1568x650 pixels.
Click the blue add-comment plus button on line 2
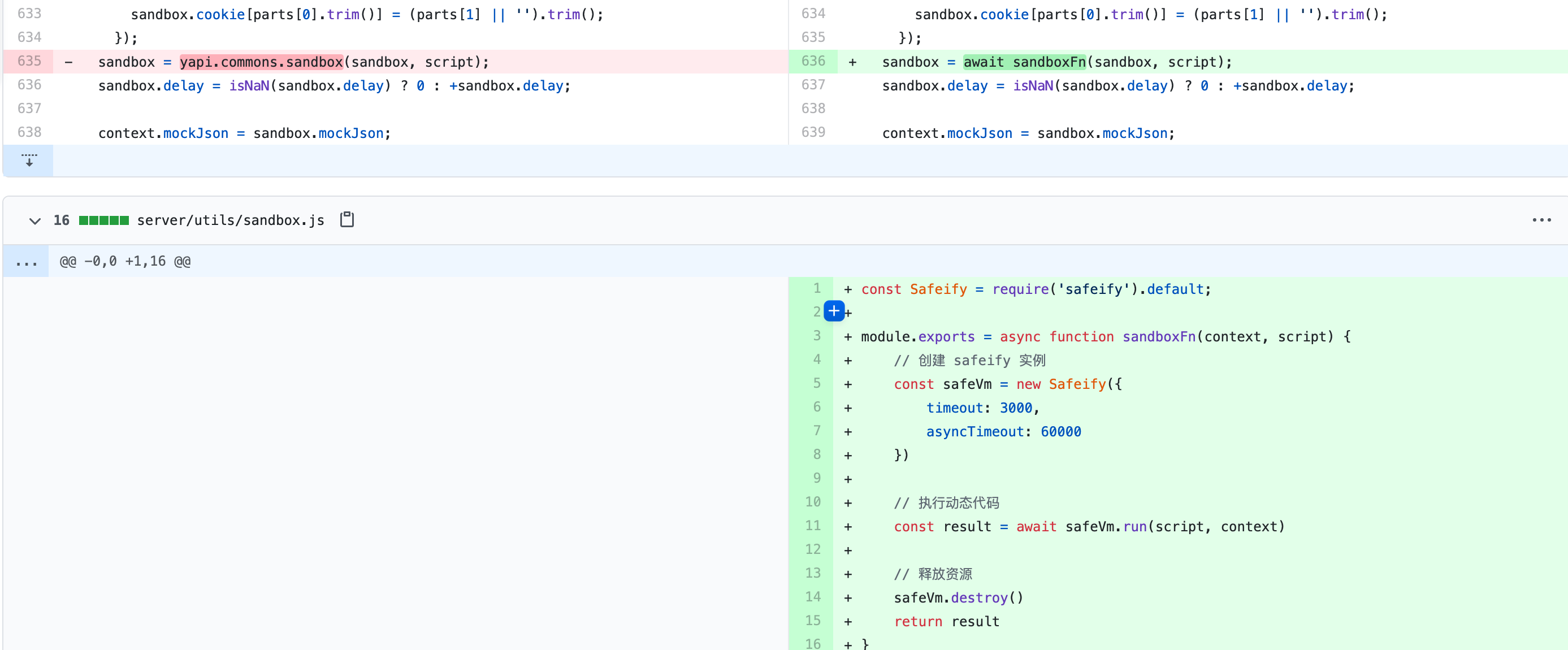pyautogui.click(x=833, y=311)
